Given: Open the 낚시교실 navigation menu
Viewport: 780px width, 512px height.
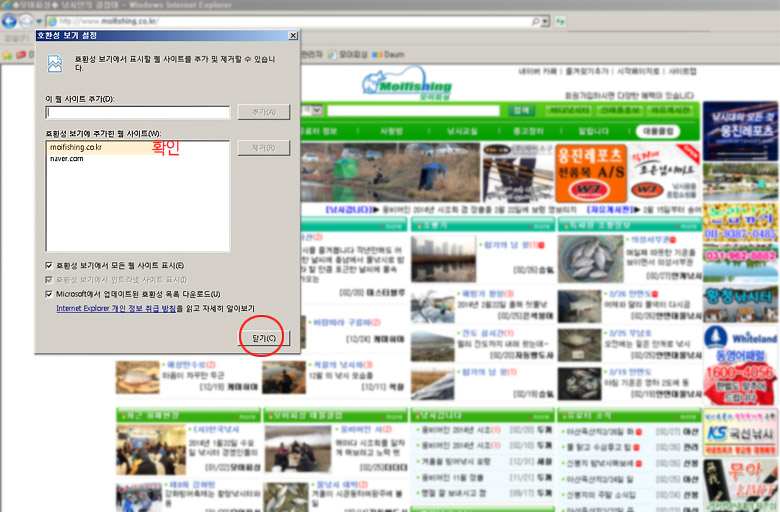Looking at the screenshot, I should pos(462,131).
